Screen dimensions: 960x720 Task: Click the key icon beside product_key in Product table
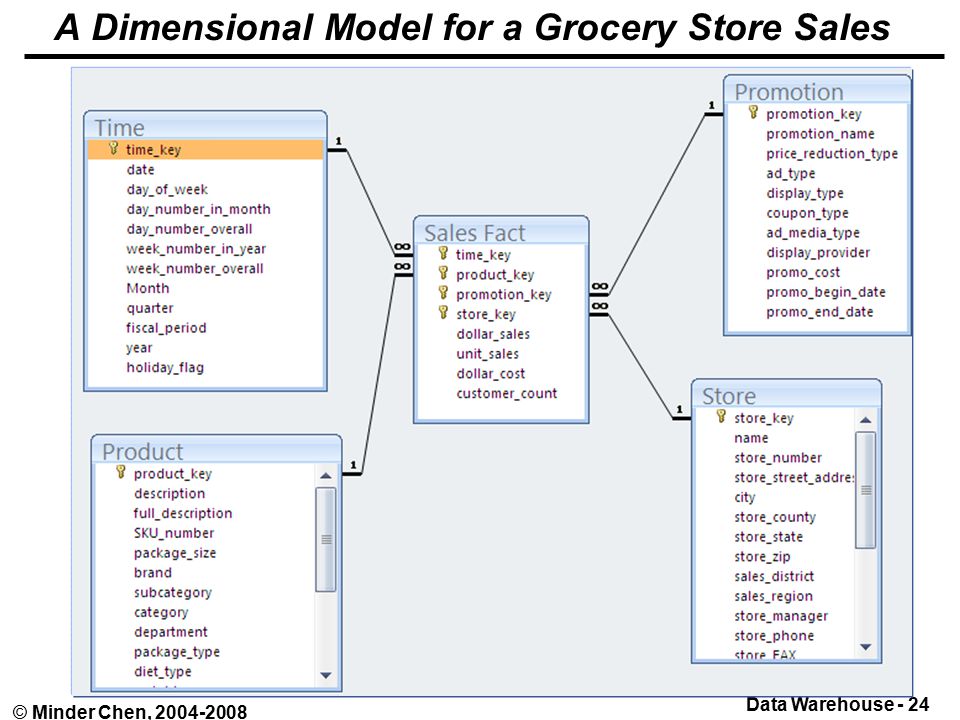point(121,473)
